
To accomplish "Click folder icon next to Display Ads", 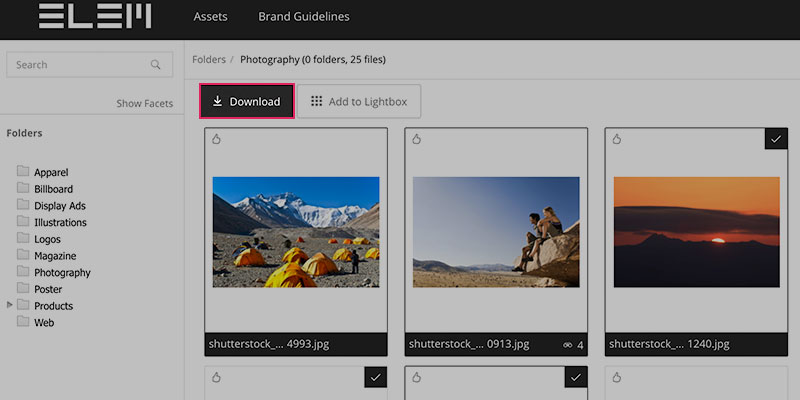I will (23, 205).
